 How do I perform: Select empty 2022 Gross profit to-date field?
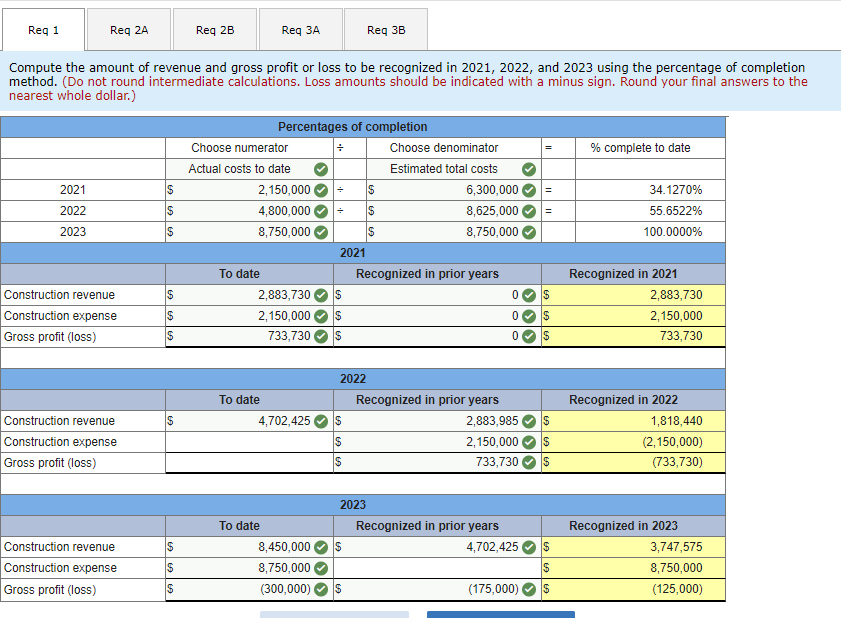coord(249,462)
